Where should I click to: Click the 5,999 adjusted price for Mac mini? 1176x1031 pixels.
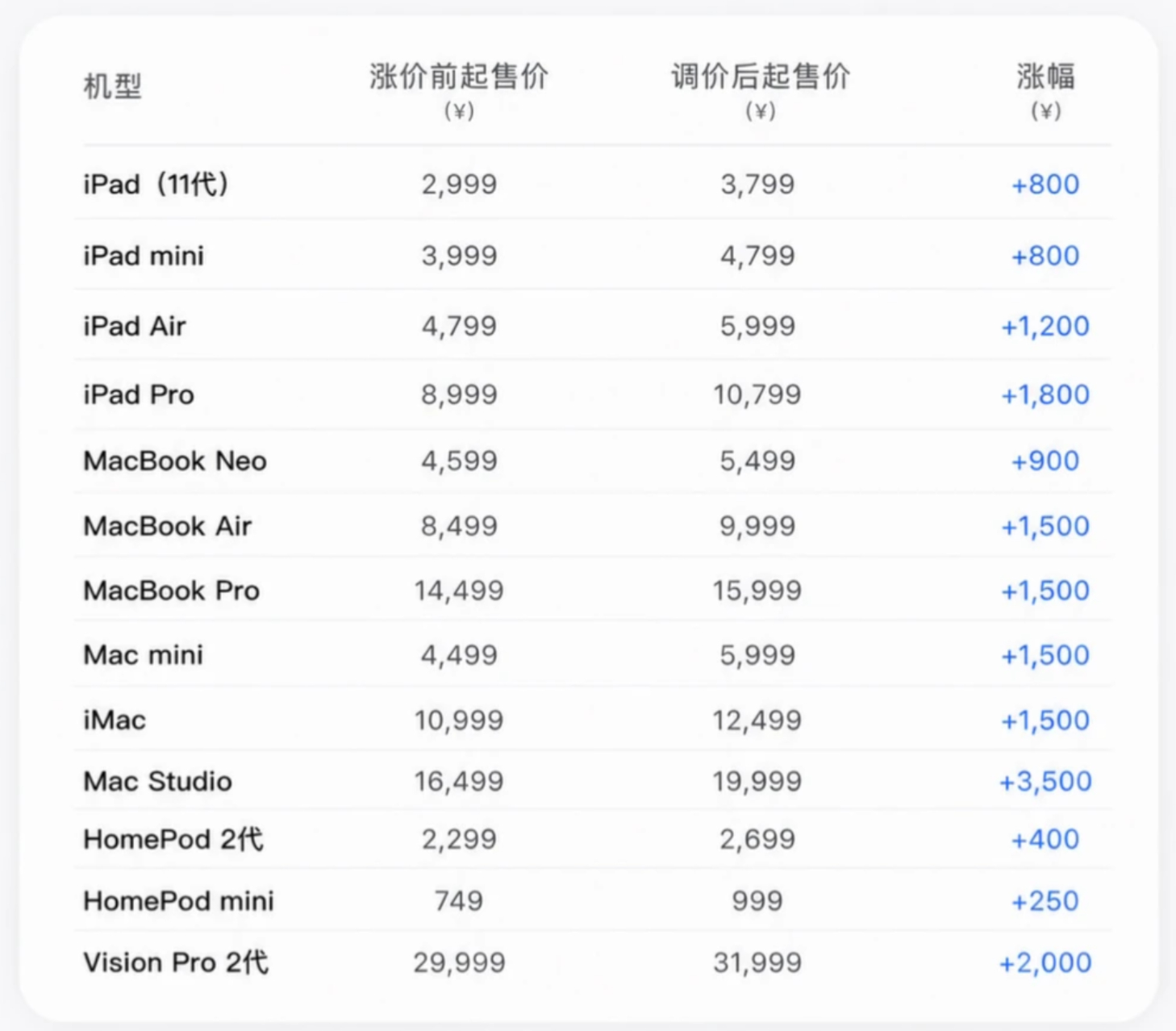(x=757, y=655)
